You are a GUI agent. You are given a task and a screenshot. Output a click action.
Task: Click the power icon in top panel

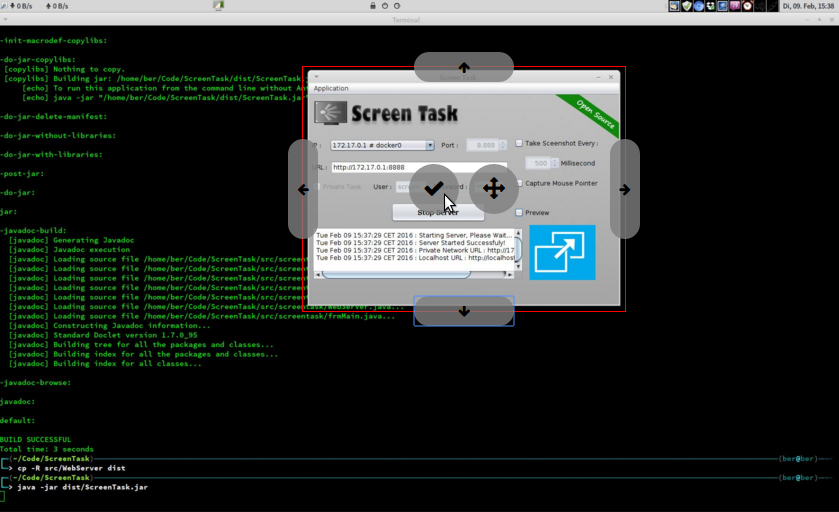tap(385, 6)
